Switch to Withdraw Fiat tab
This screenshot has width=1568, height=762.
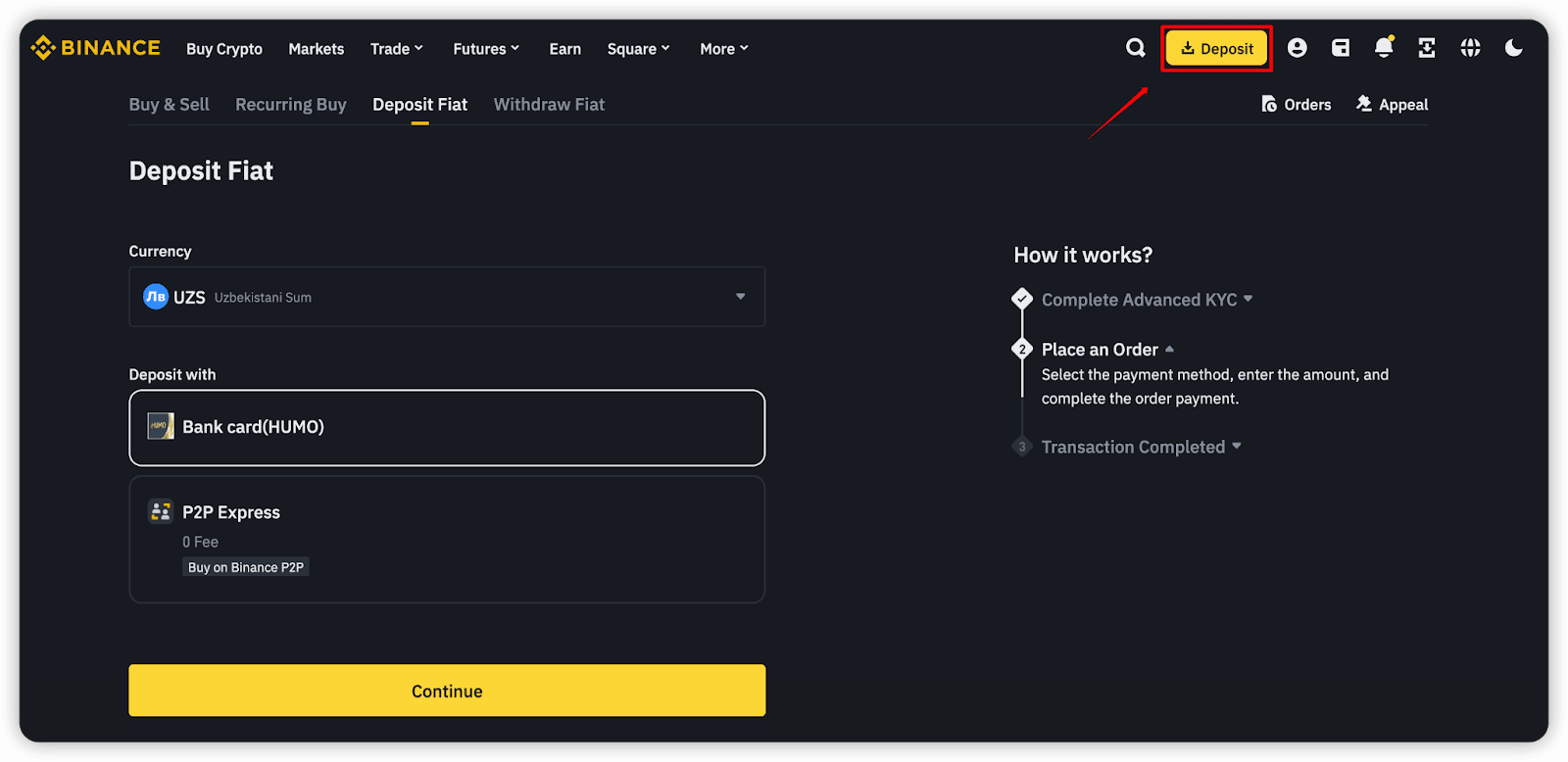click(x=549, y=104)
